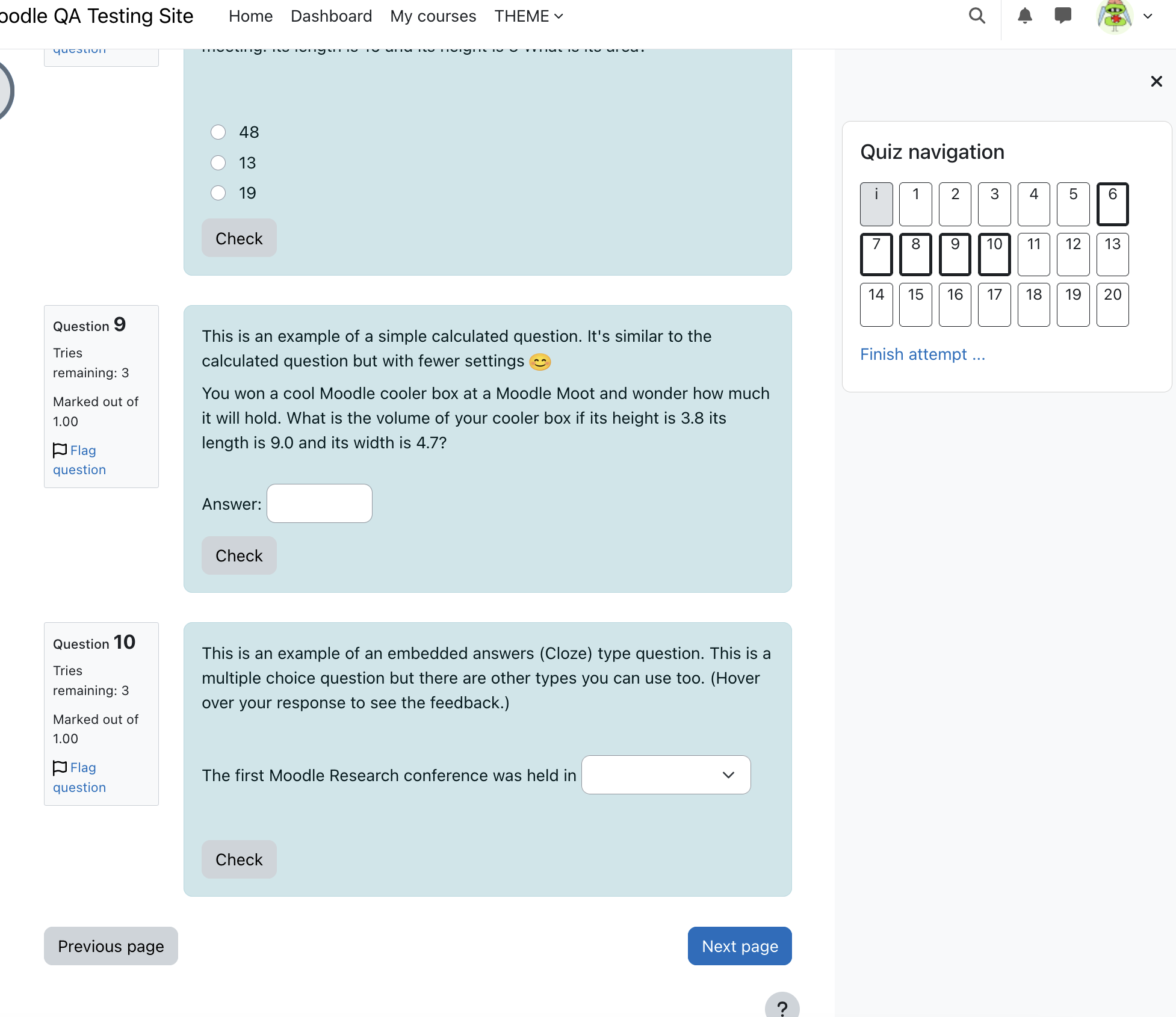Jump to question 11 in quiz navigation

pos(1034,255)
